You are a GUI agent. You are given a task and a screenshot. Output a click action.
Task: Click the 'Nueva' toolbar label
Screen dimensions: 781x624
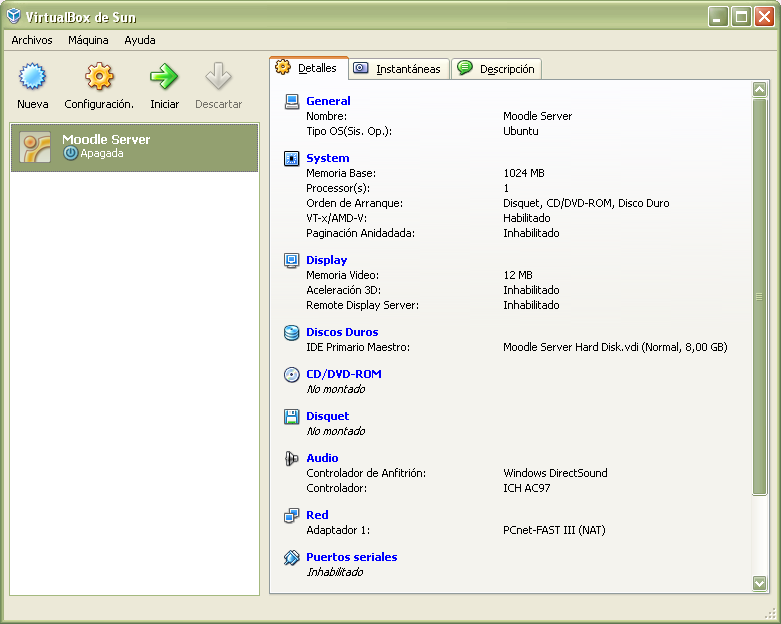point(33,104)
